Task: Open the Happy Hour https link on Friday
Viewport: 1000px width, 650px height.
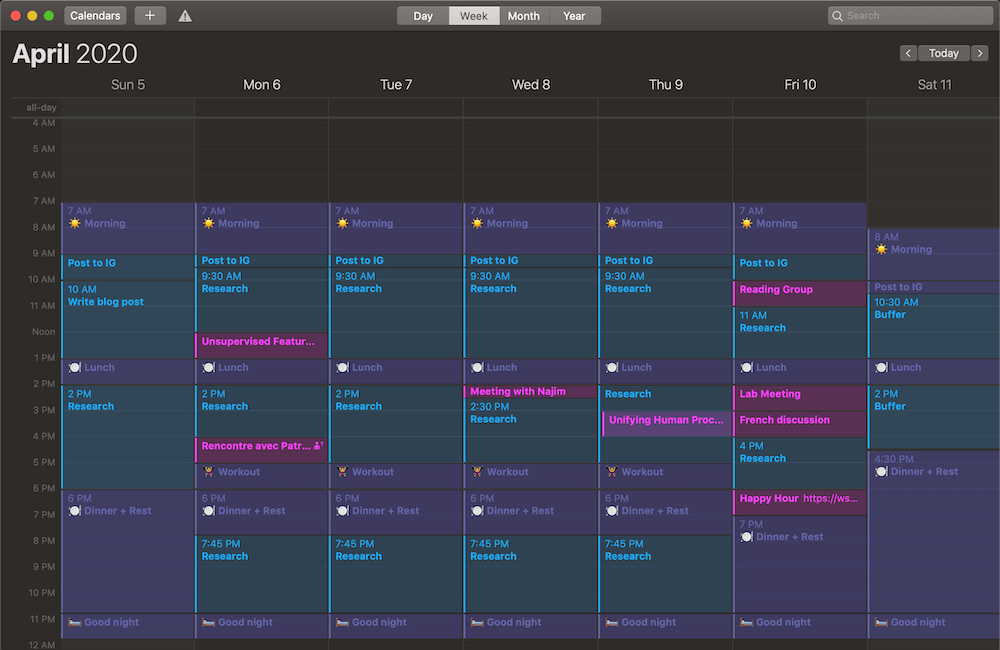Action: [830, 498]
